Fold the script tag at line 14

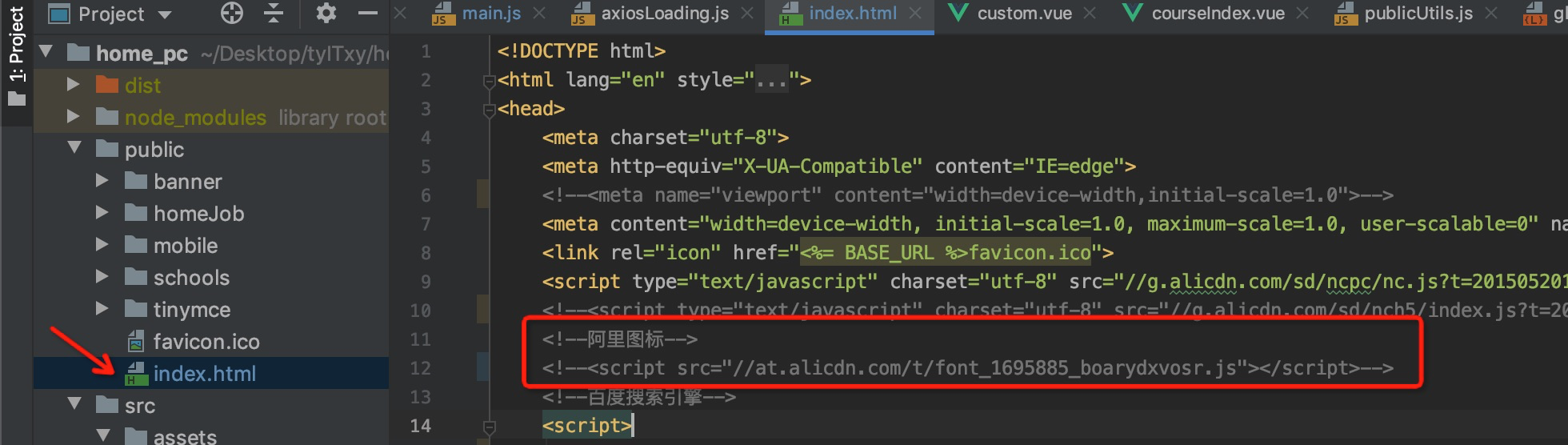(489, 427)
